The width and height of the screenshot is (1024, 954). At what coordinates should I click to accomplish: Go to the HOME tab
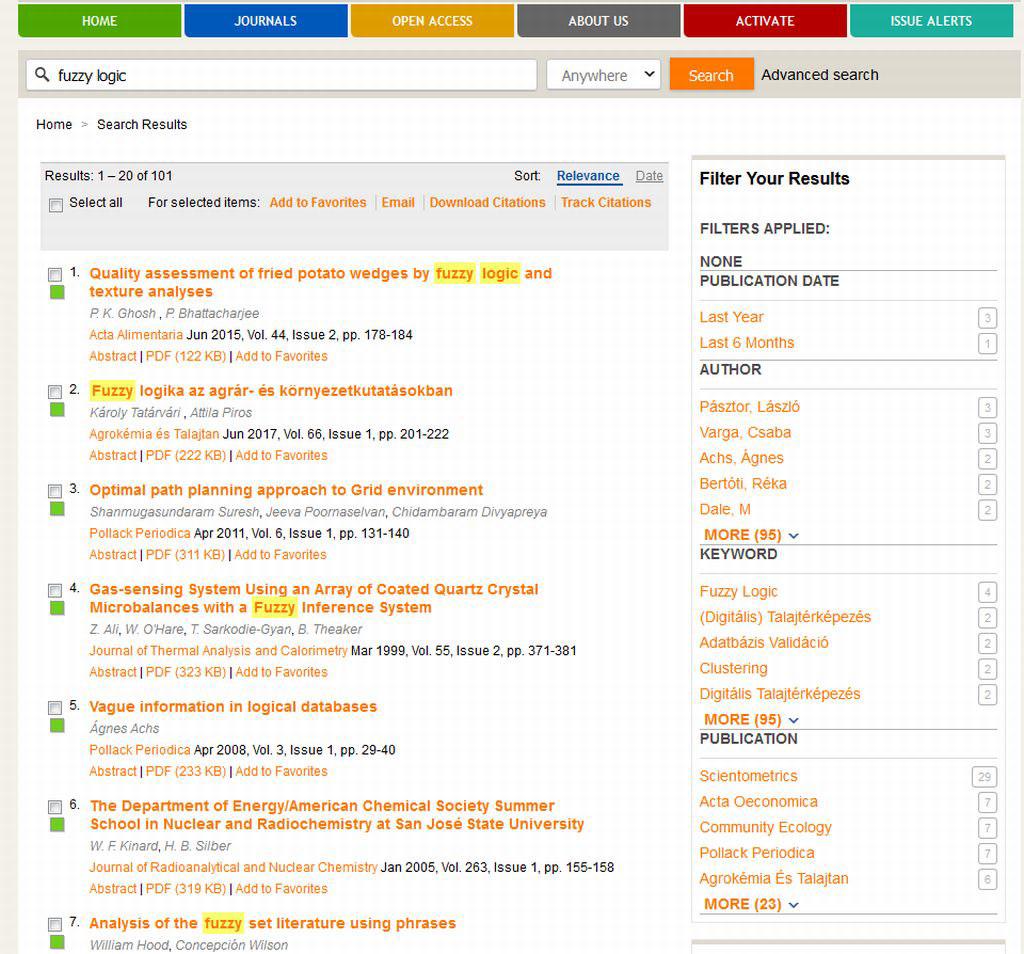pyautogui.click(x=99, y=21)
